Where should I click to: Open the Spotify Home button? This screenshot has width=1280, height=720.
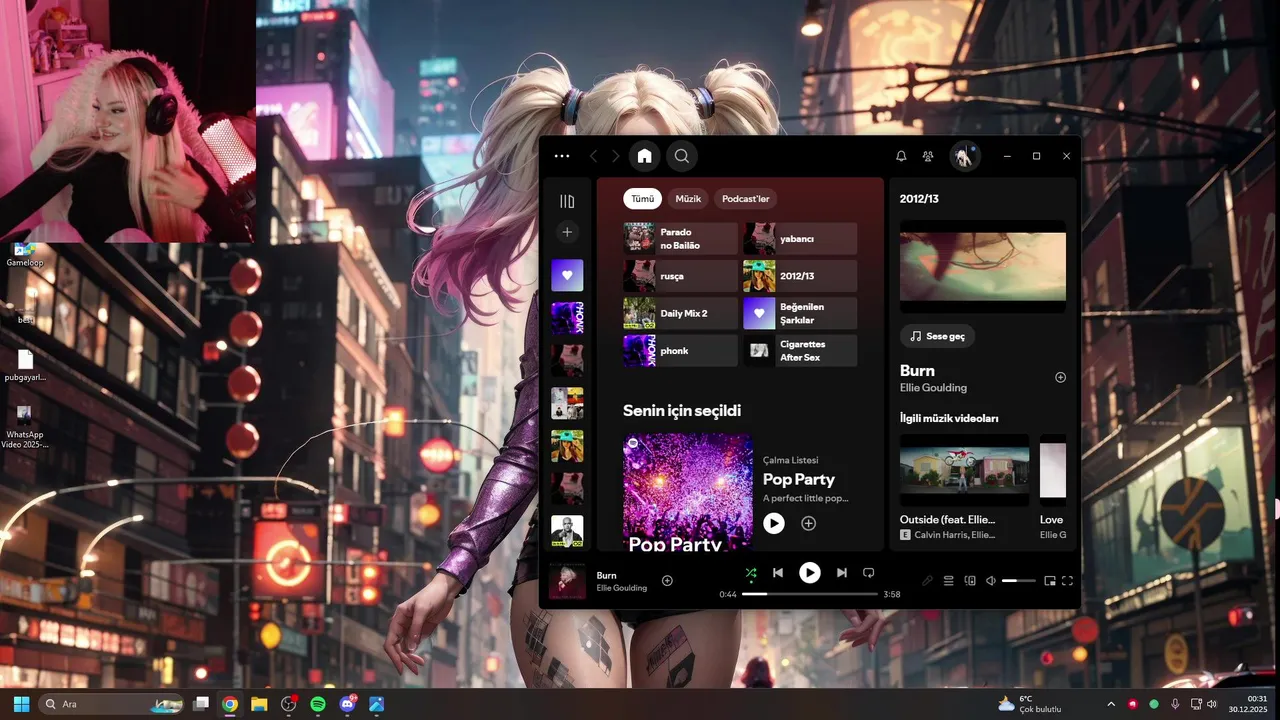645,156
